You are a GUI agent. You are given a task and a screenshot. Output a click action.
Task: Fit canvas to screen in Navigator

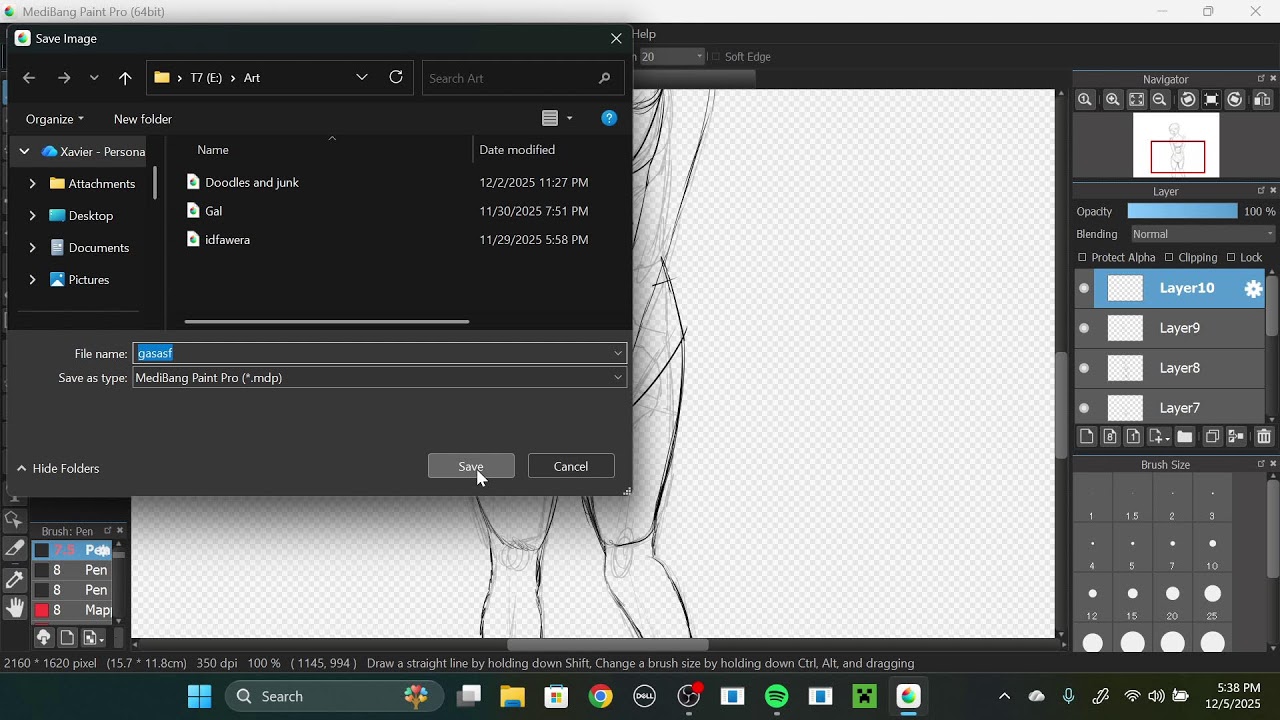1136,100
